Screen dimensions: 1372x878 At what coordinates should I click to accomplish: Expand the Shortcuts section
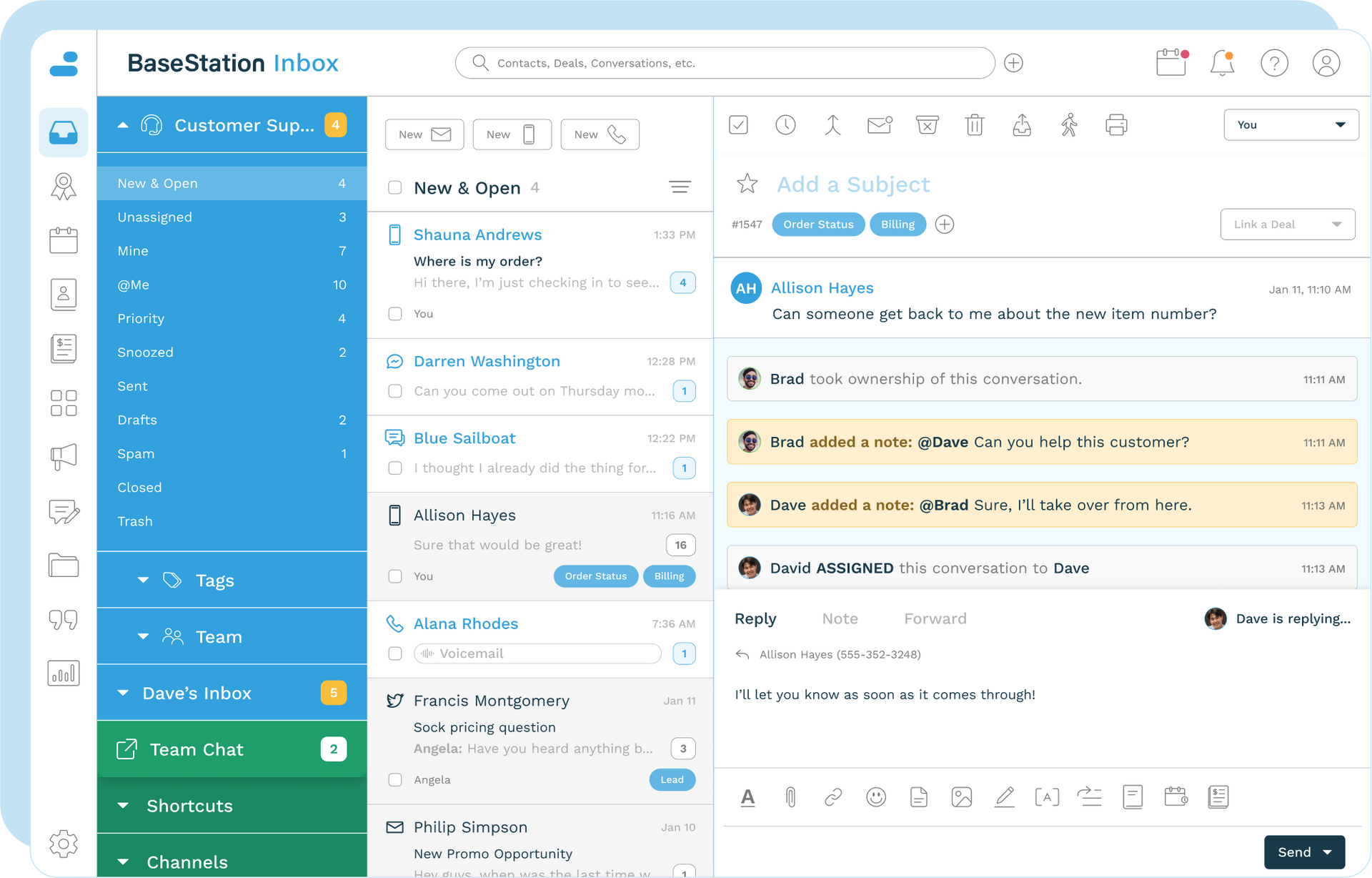(x=123, y=806)
